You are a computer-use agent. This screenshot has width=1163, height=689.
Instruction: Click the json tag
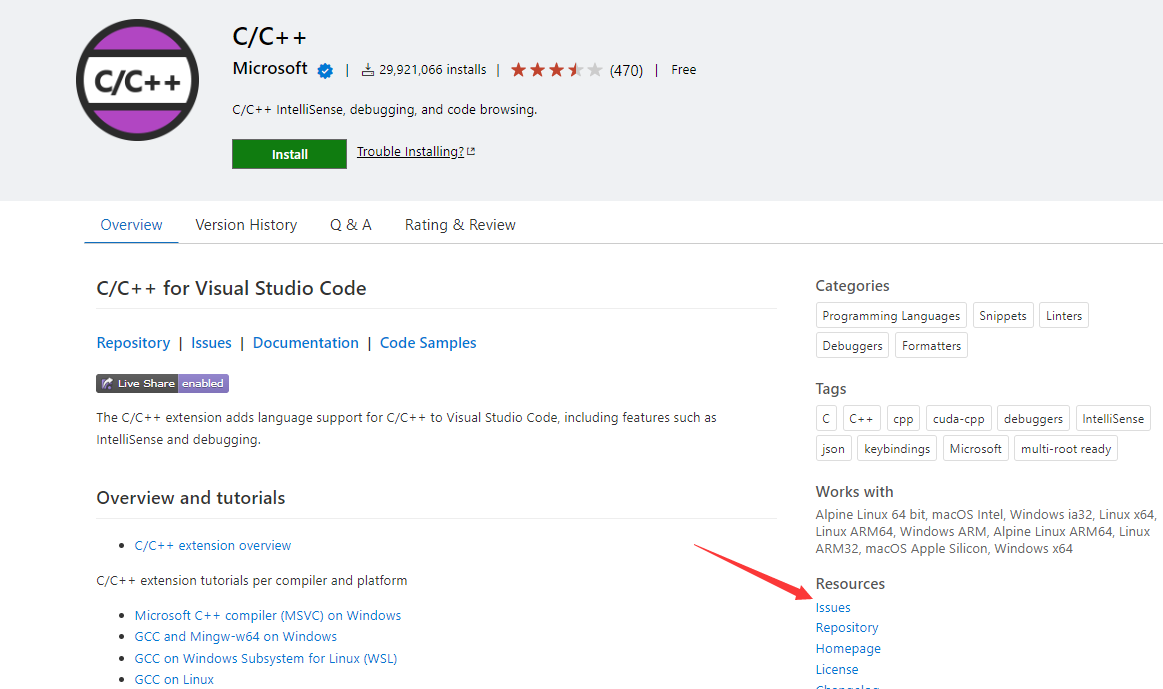(x=833, y=449)
